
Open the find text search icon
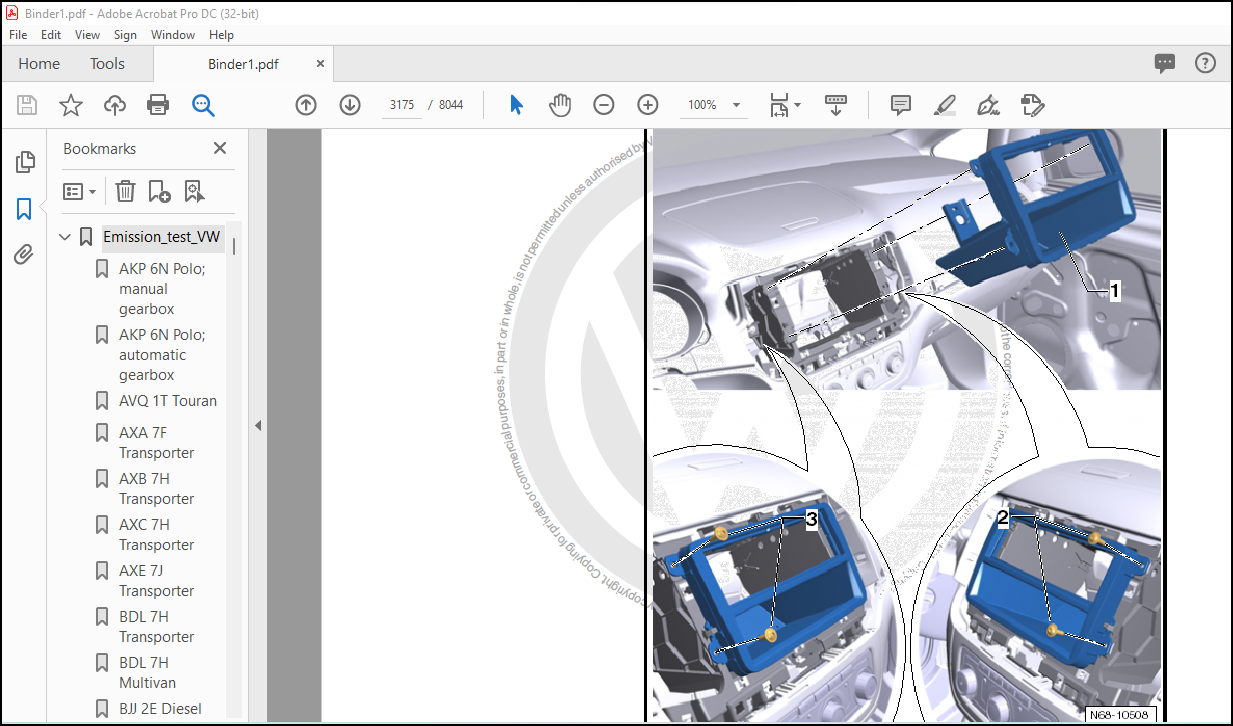pyautogui.click(x=204, y=105)
